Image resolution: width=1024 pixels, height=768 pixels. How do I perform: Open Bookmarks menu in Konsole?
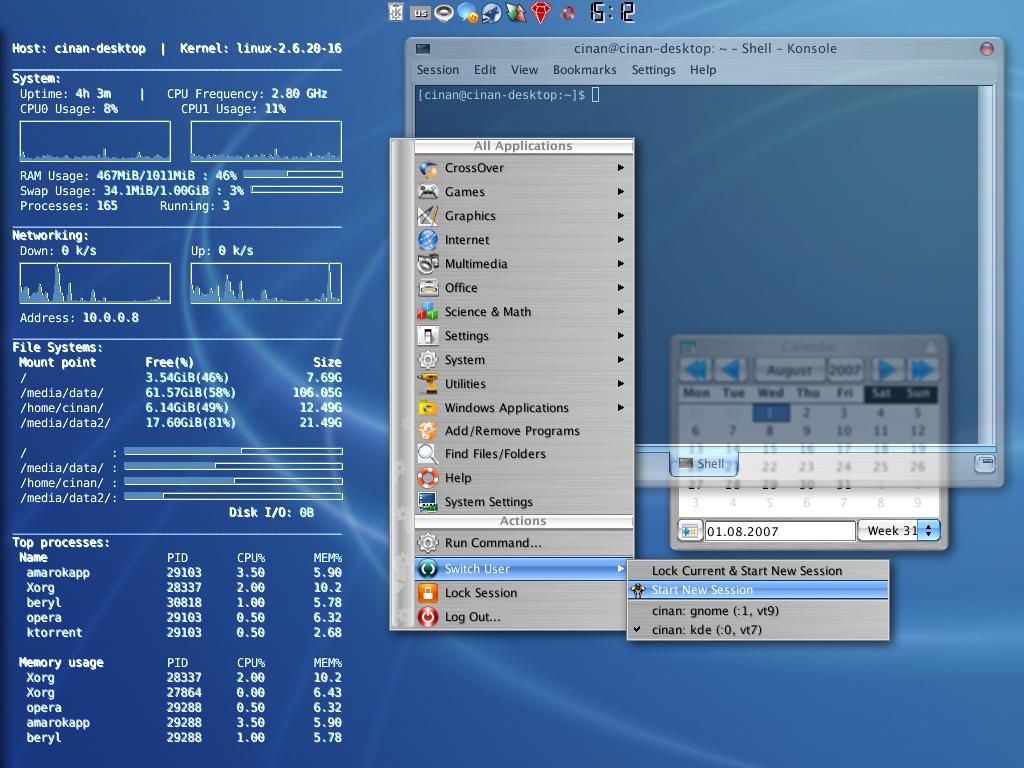tap(584, 70)
